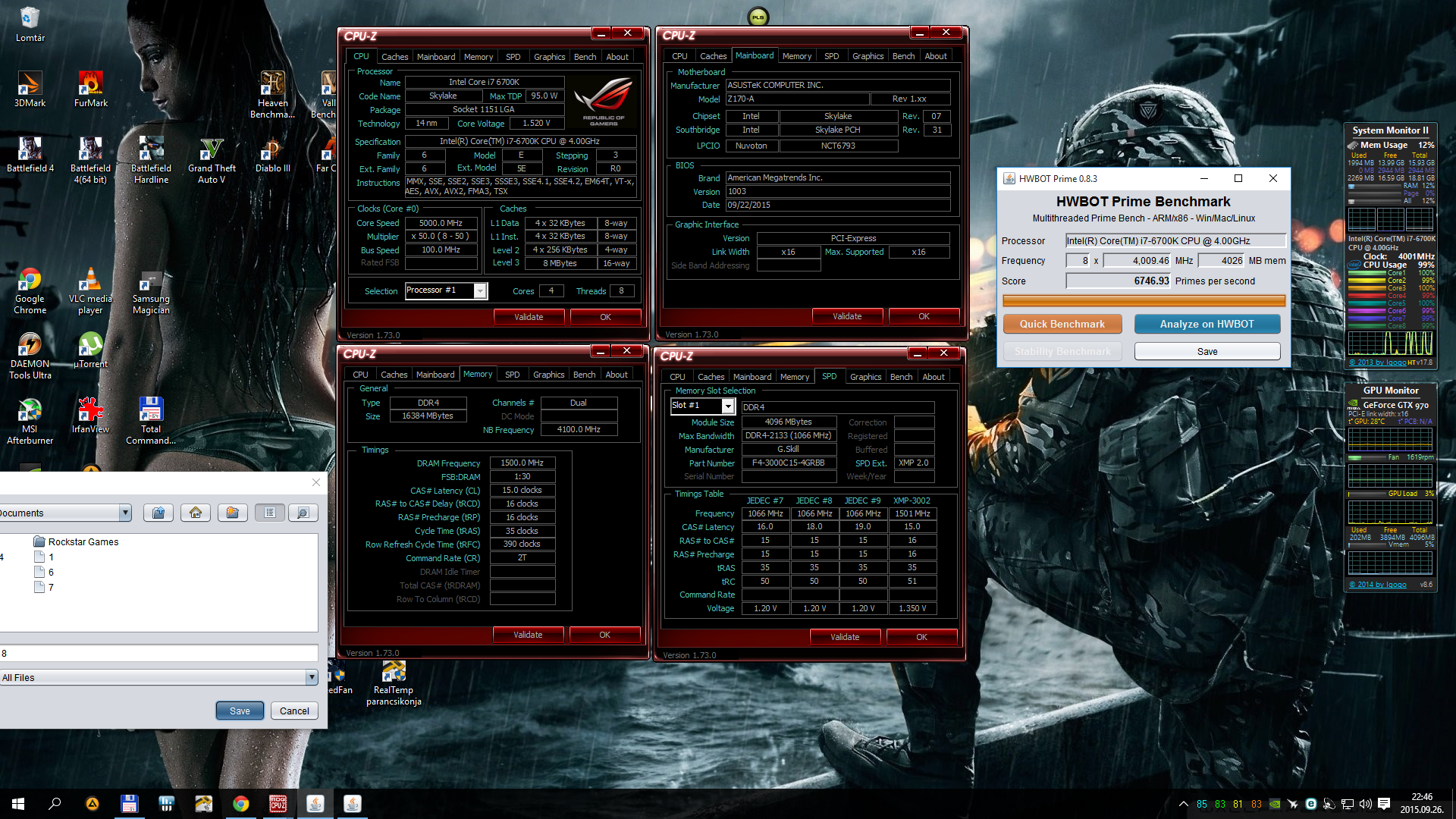Open the Battlefield 4 desktop icon
Screen dimensions: 1456x819
coord(30,154)
